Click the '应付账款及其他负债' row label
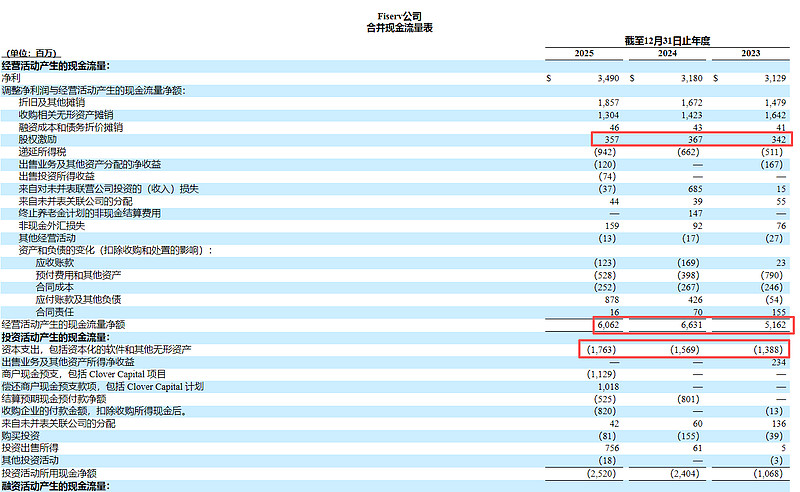The image size is (800, 492). click(x=78, y=300)
